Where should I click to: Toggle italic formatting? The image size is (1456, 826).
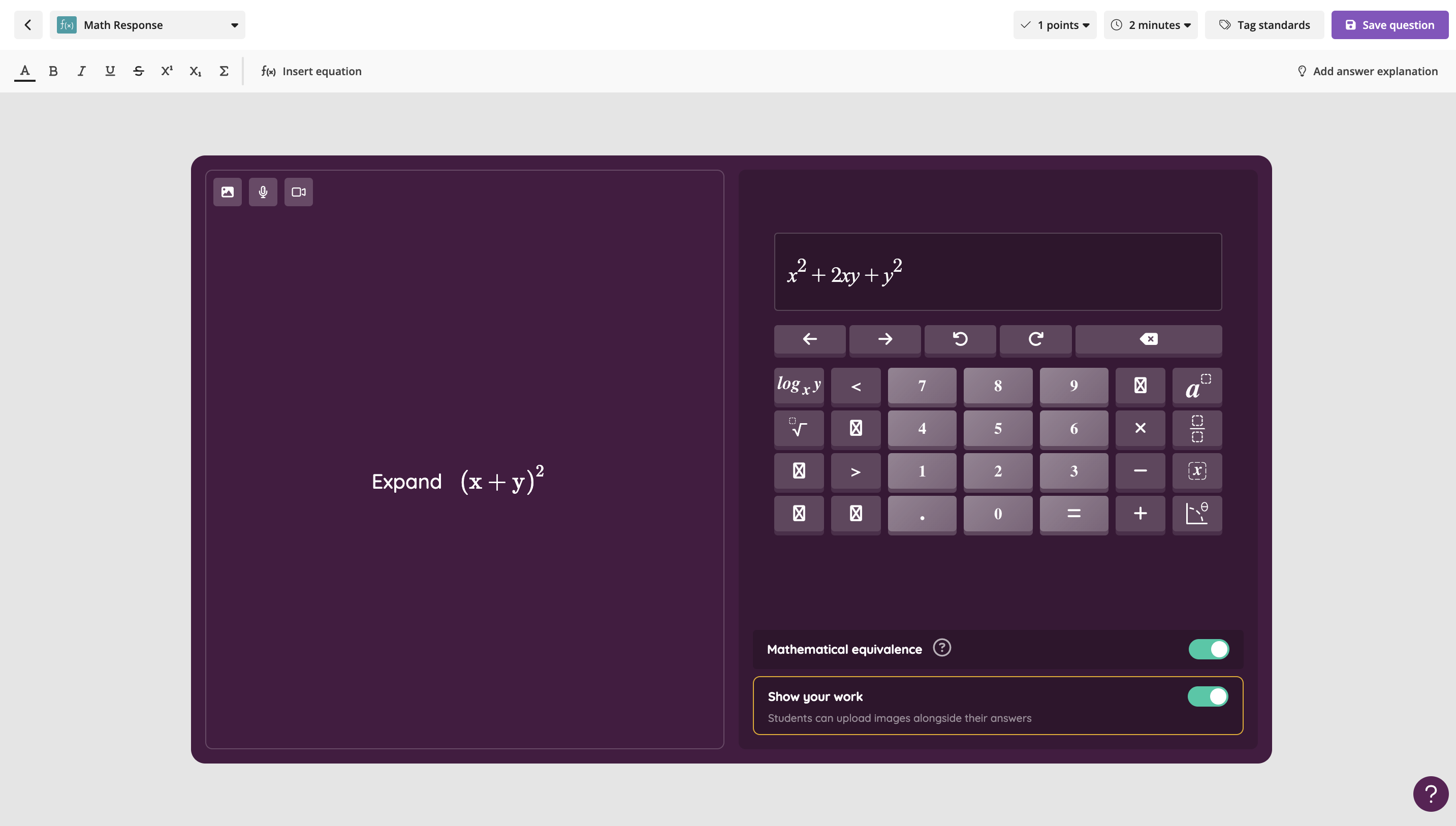82,71
